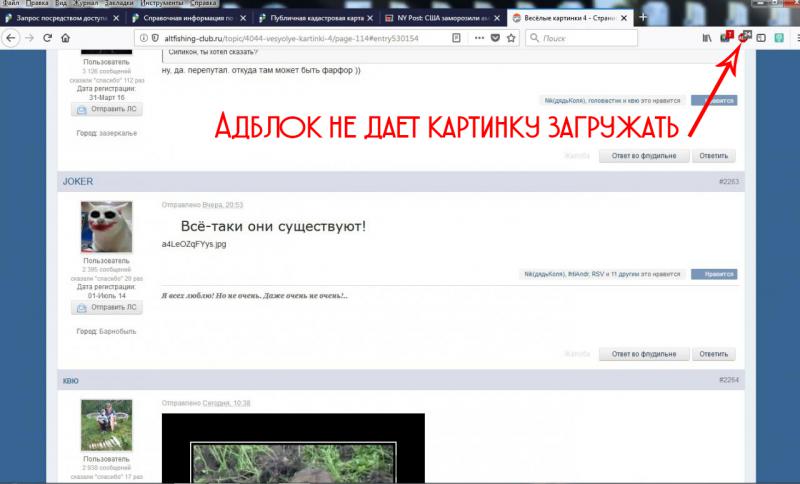Bookmark this page with the star icon
Image resolution: width=800 pixels, height=484 pixels.
tap(510, 38)
